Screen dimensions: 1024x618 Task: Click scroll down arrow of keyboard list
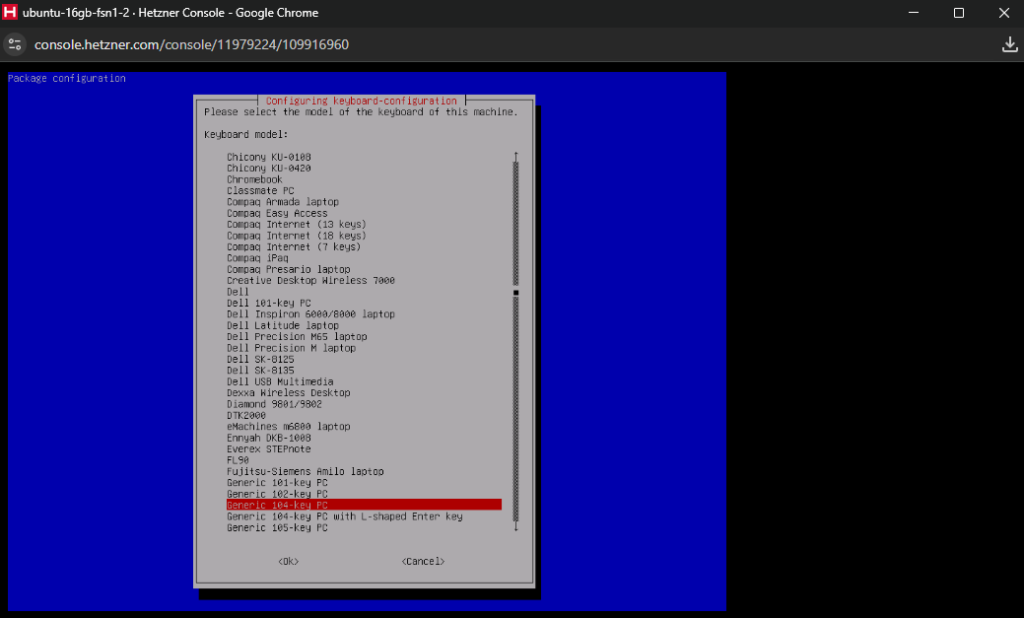click(516, 527)
